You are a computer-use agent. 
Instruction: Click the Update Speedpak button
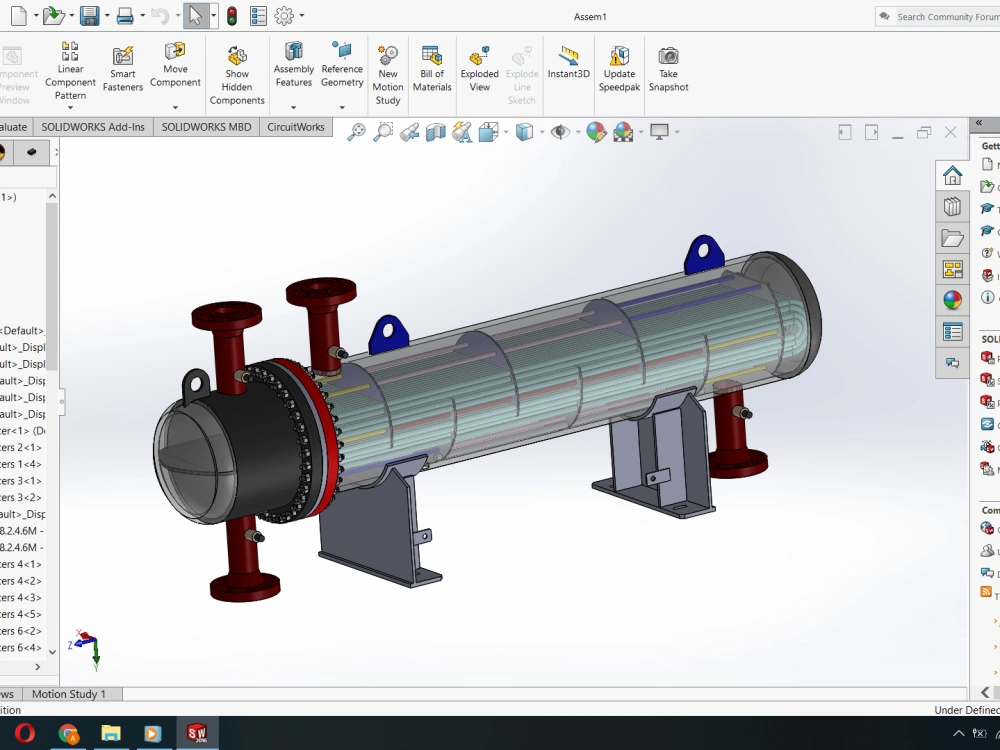(x=619, y=70)
